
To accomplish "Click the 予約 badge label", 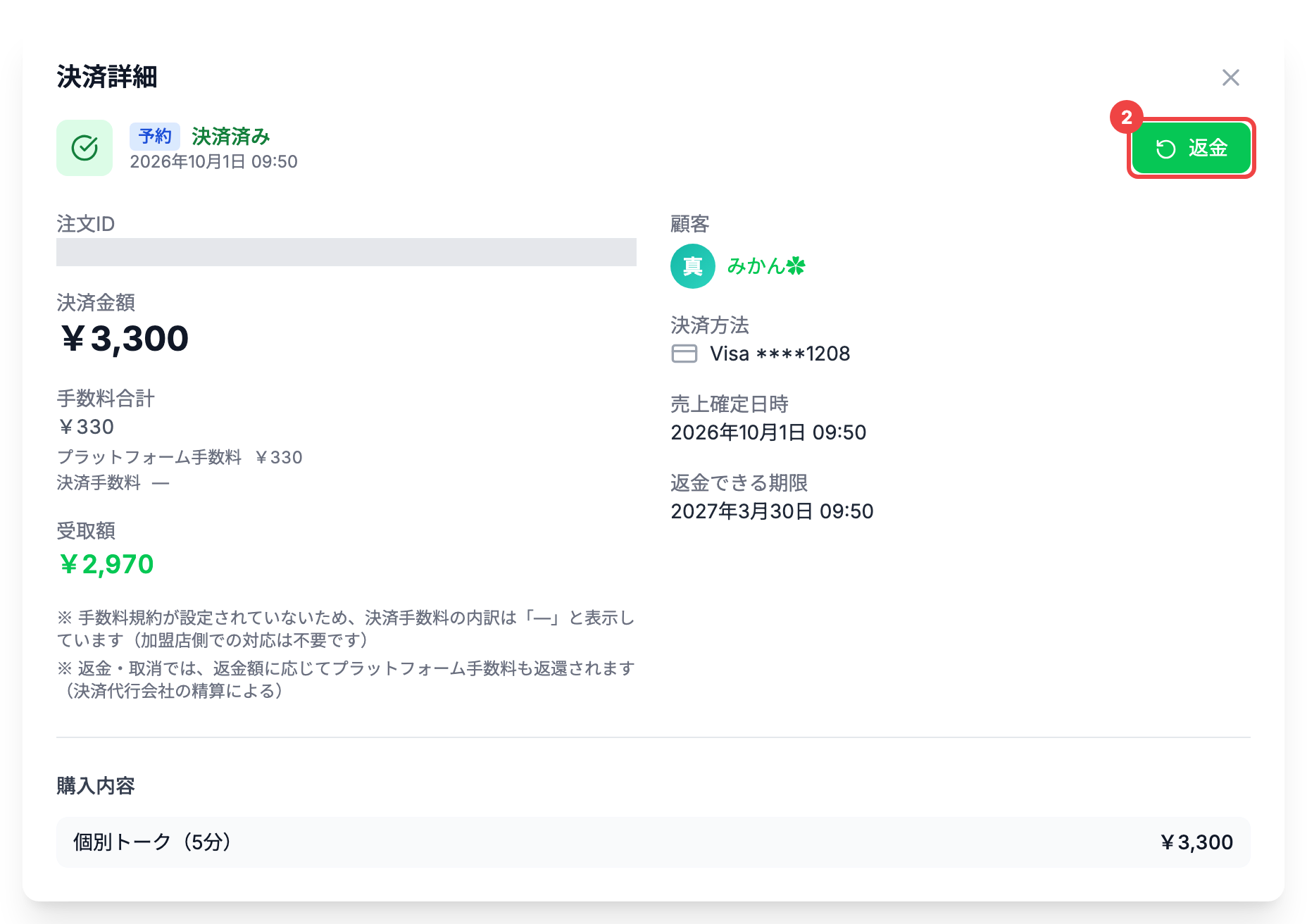I will point(155,136).
